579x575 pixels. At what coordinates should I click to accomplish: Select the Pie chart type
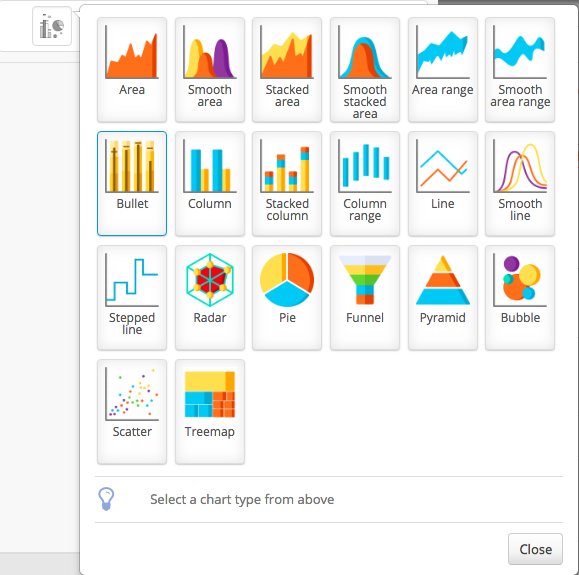coord(287,298)
